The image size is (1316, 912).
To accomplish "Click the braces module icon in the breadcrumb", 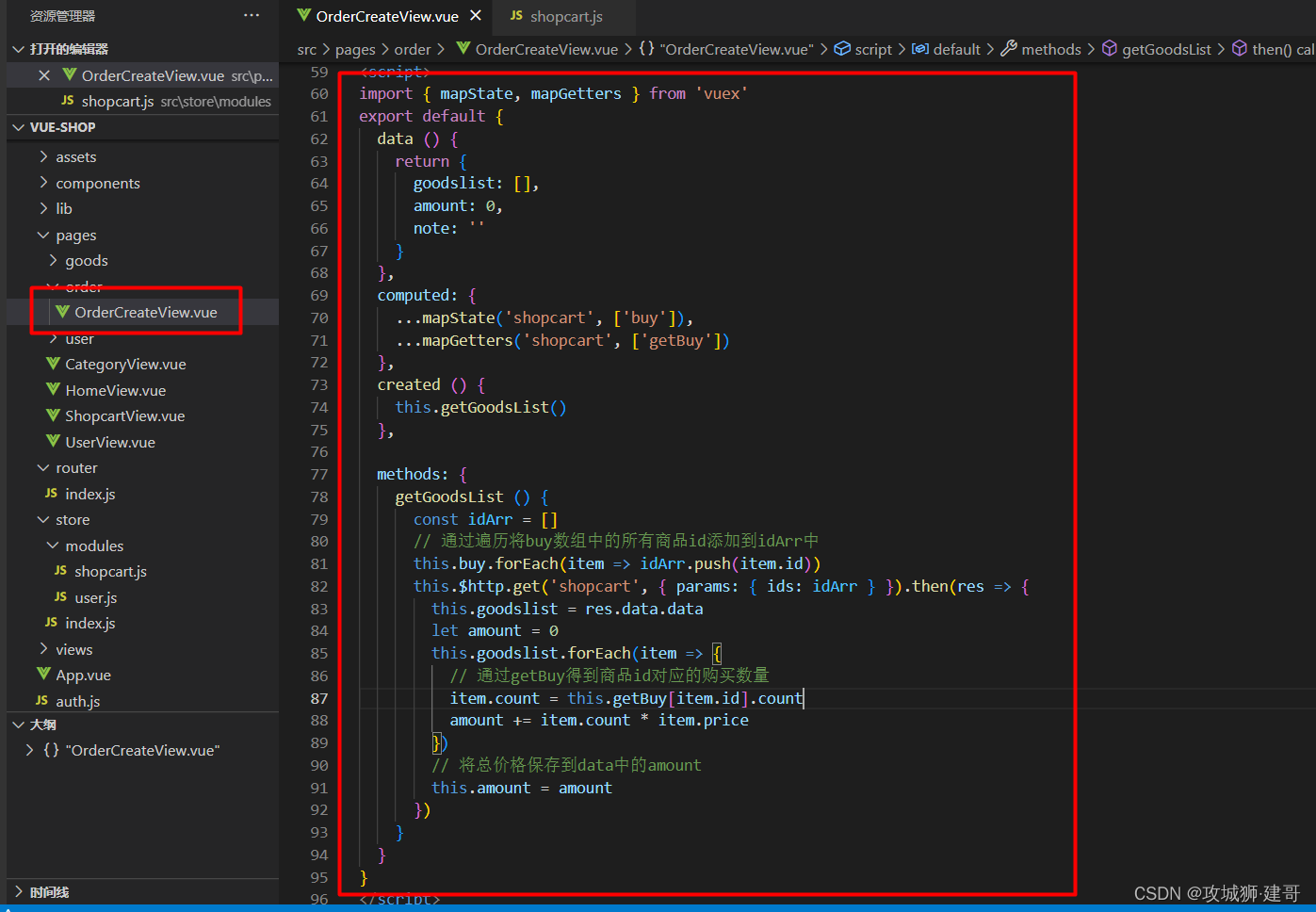I will click(646, 49).
